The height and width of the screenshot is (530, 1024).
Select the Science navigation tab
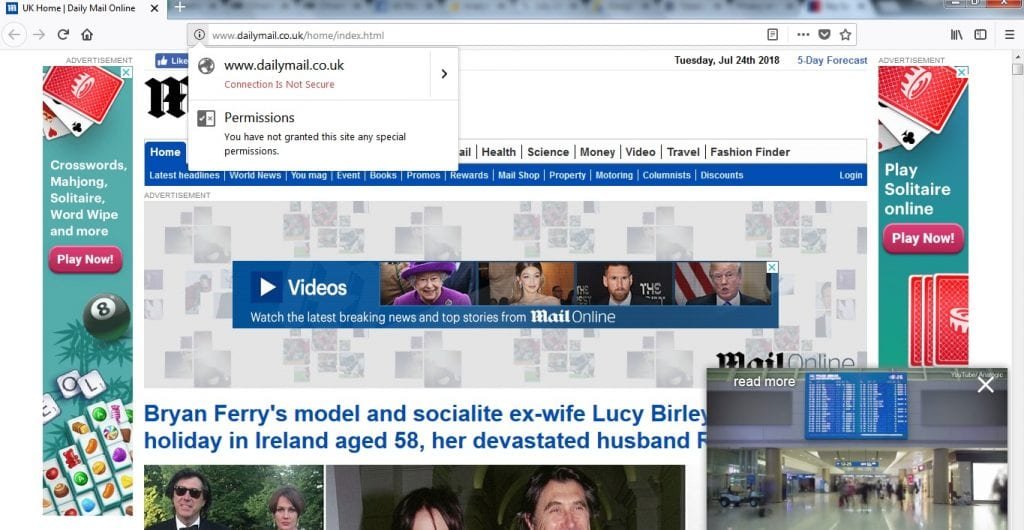click(x=548, y=152)
